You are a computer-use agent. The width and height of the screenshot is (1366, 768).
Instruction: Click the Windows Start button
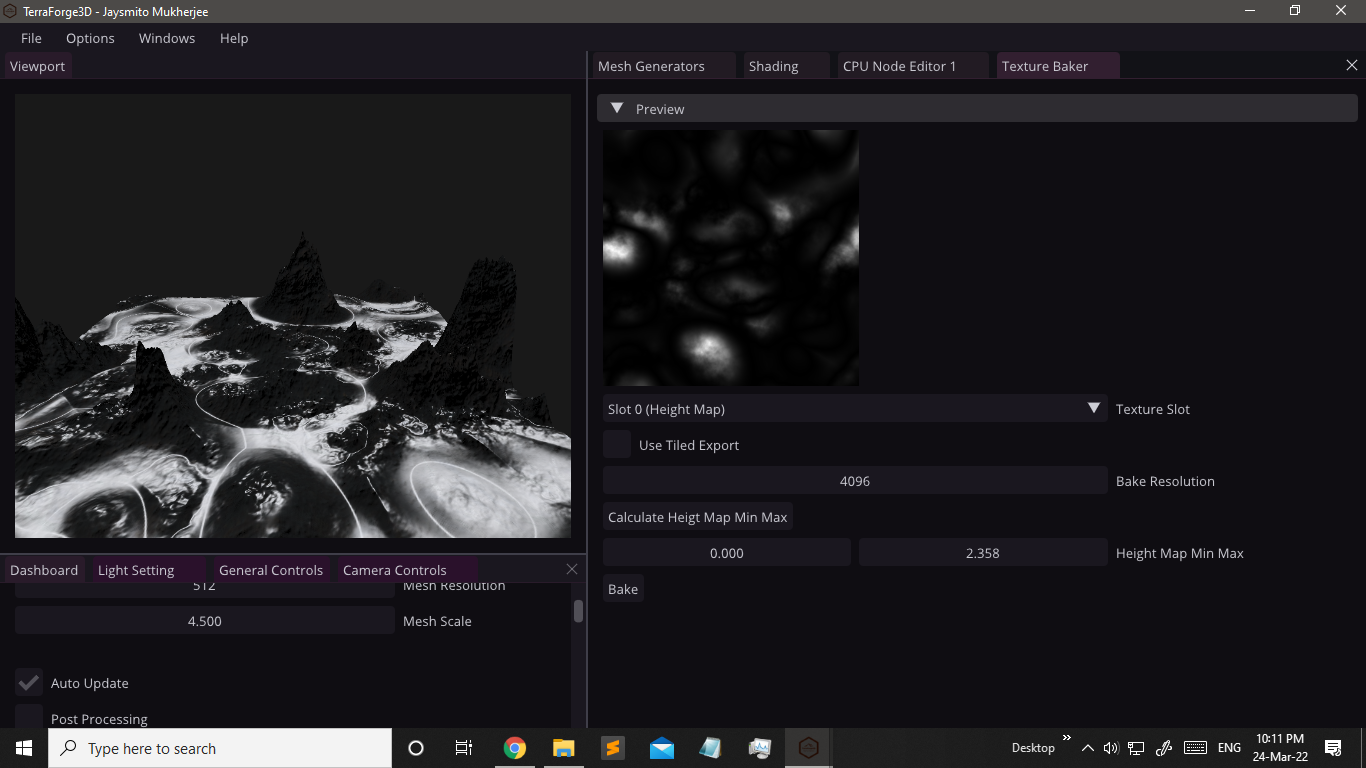click(x=24, y=748)
